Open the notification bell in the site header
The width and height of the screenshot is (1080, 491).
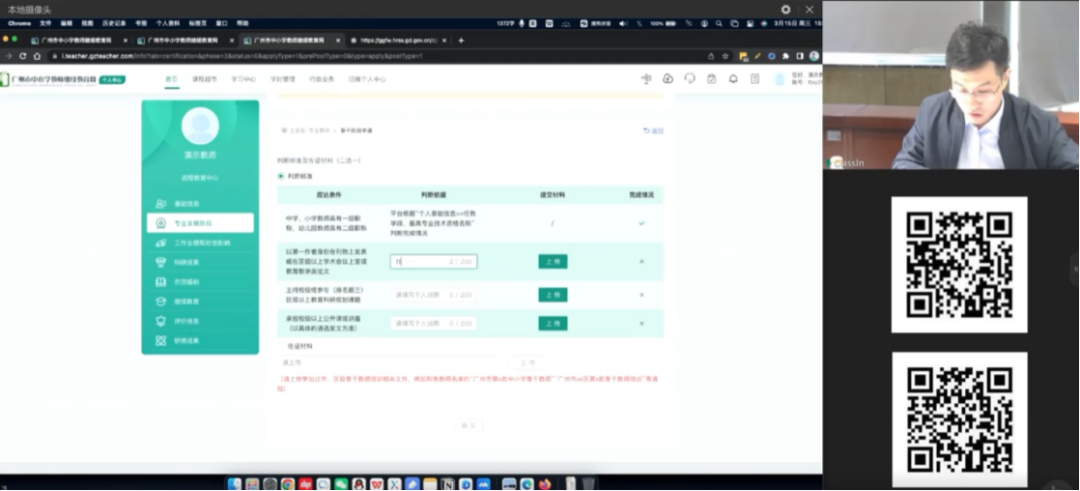point(733,79)
